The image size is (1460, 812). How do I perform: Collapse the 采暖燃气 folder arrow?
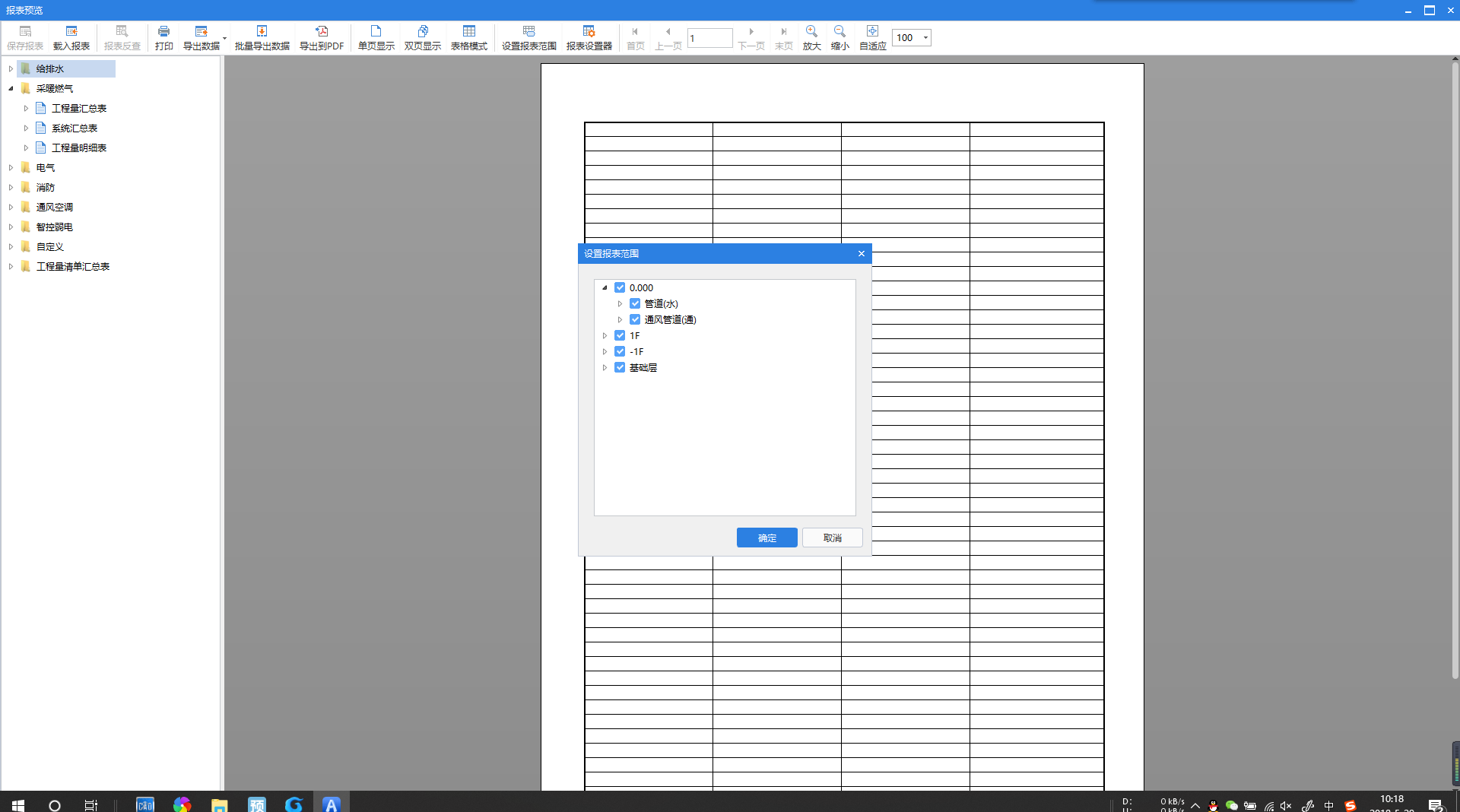click(x=11, y=88)
